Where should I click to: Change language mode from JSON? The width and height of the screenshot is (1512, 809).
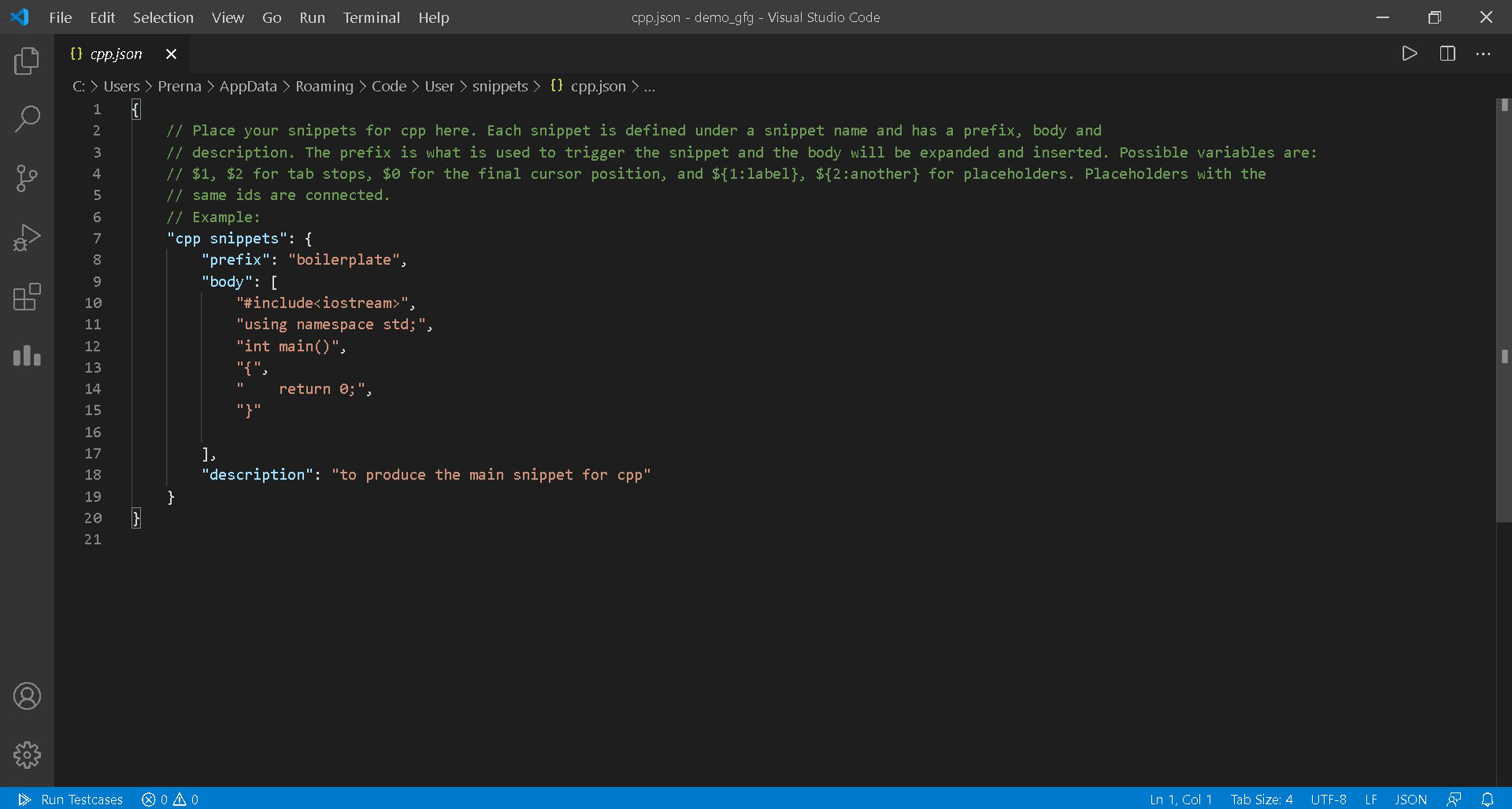[1412, 799]
